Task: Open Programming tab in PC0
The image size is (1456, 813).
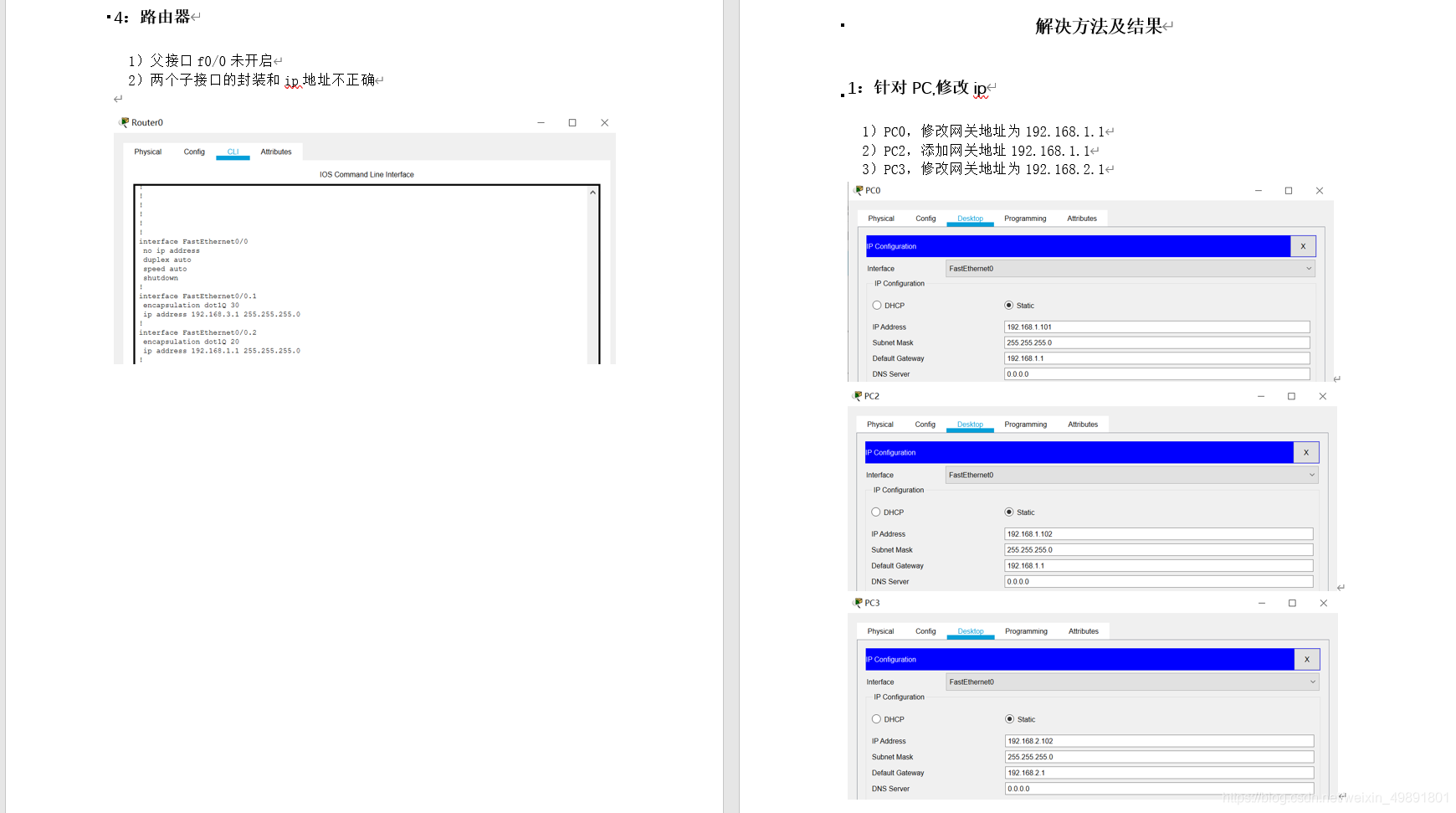Action: click(1025, 219)
